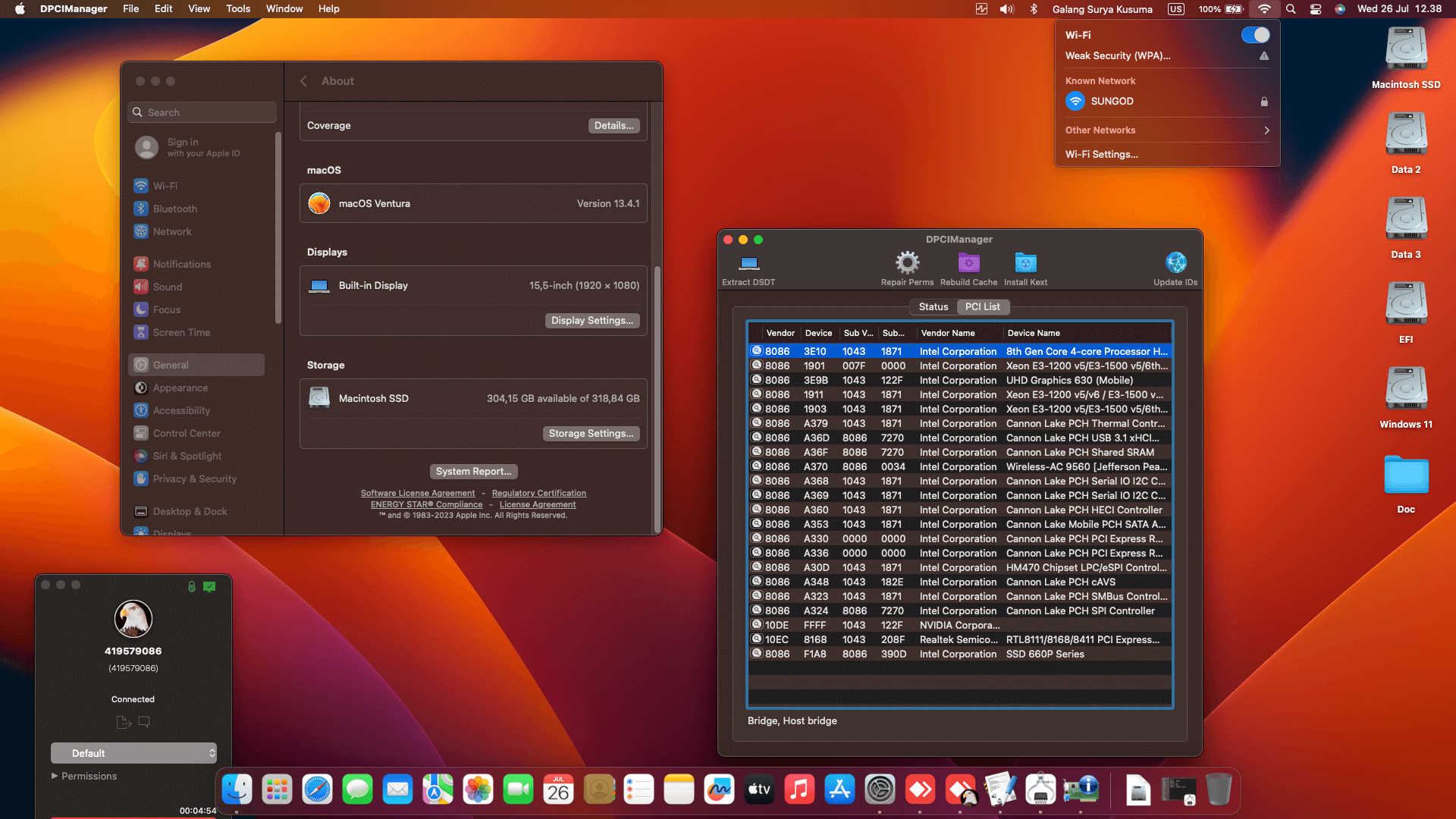Viewport: 1456px width, 819px height.
Task: Open App Store from the Dock
Action: [839, 789]
